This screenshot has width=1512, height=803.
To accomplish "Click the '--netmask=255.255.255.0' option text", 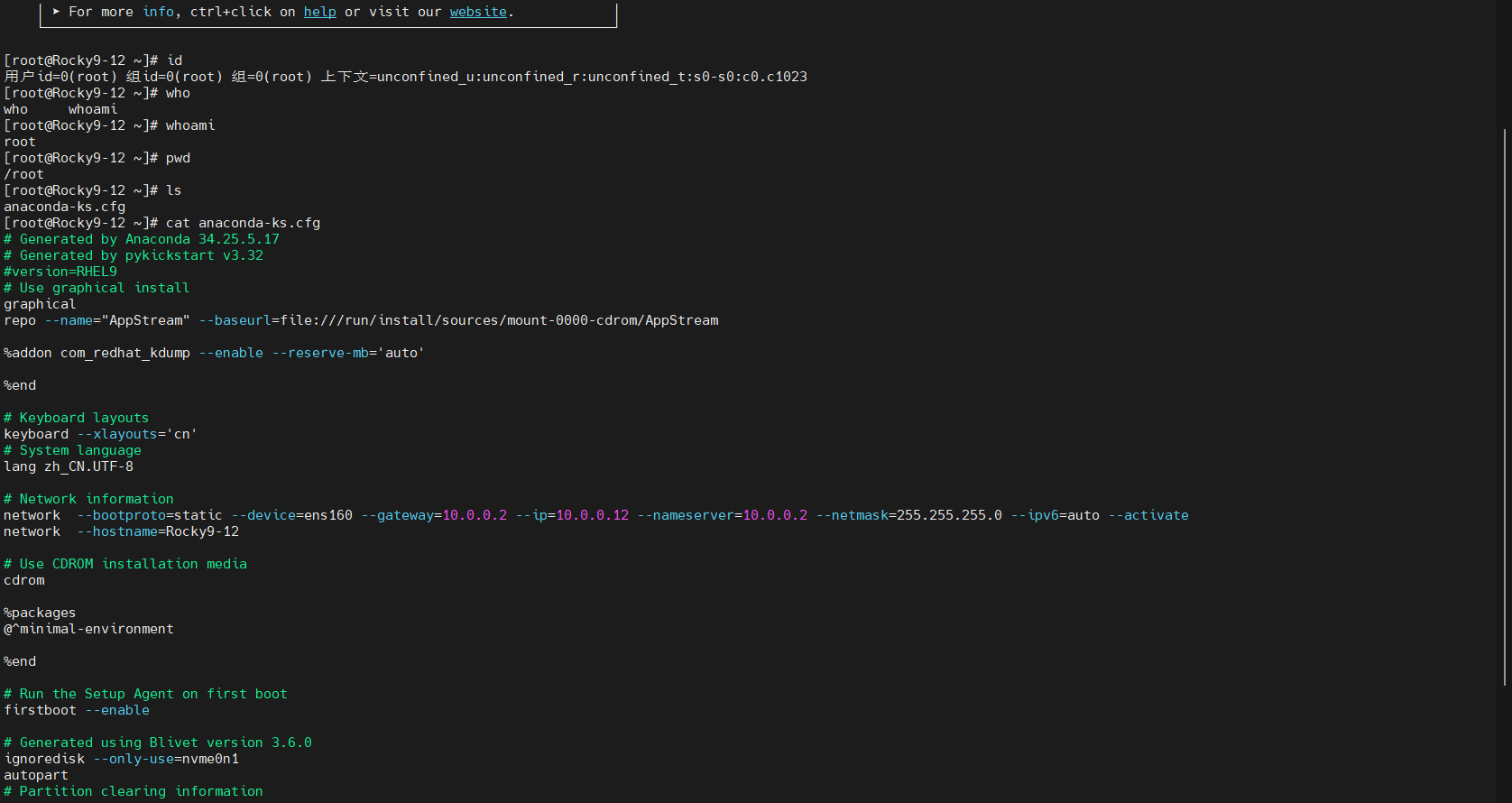I will pos(908,515).
